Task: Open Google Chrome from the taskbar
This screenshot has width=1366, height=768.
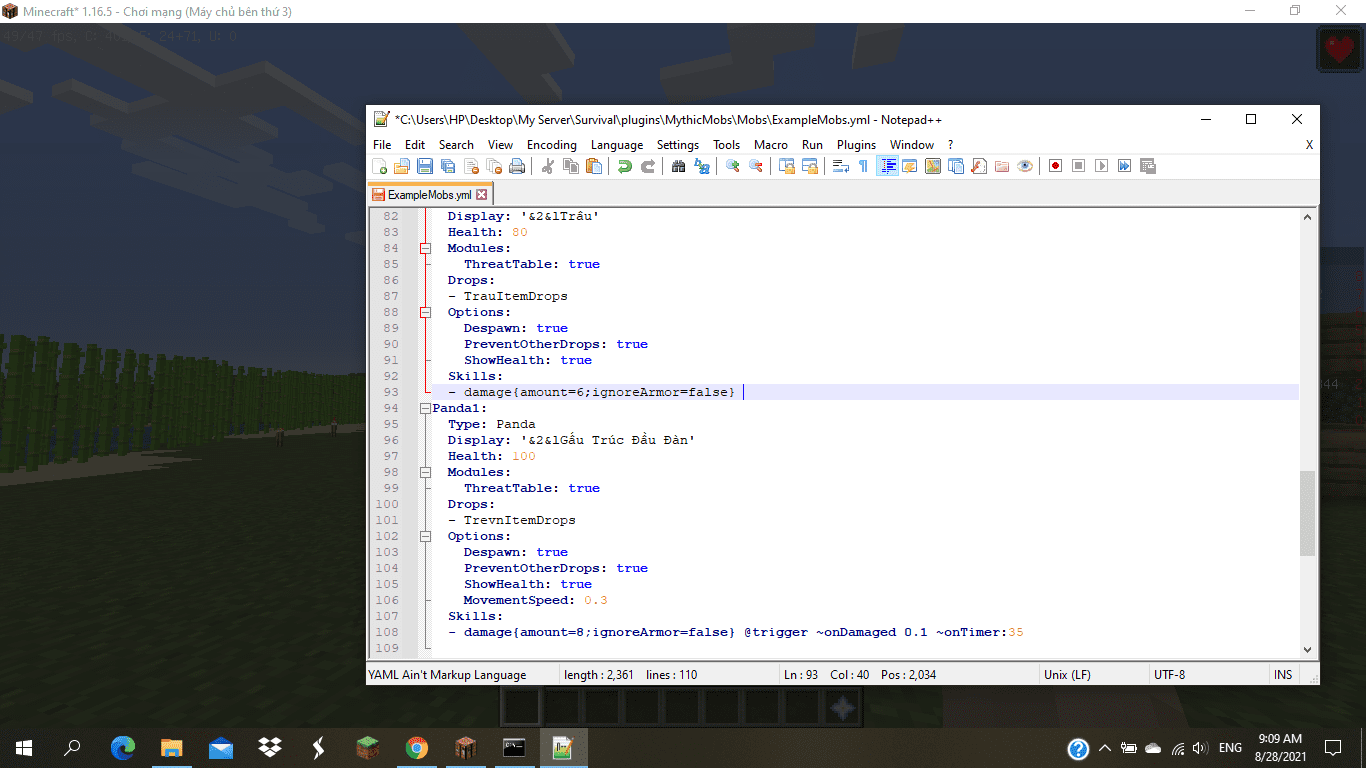Action: pos(417,747)
